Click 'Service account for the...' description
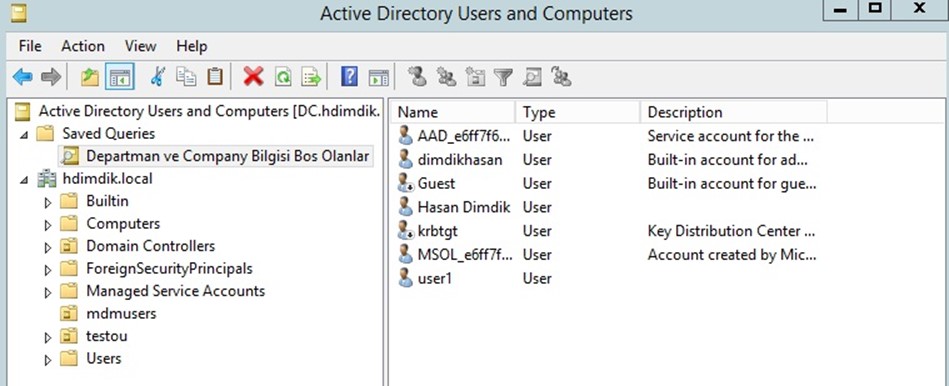Viewport: 949px width, 386px height. [732, 136]
